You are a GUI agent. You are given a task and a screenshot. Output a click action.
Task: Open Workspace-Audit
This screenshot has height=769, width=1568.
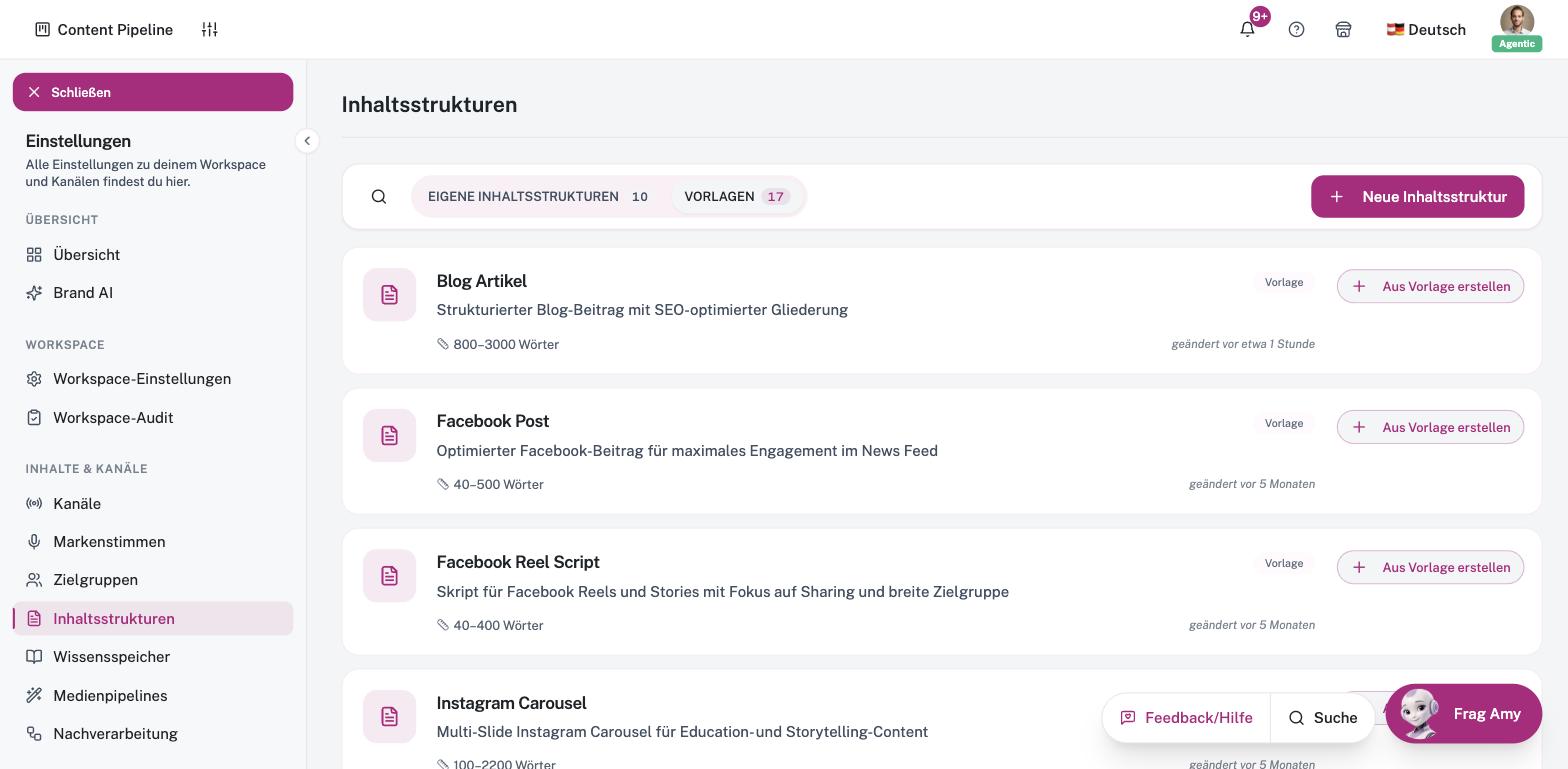[x=153, y=418]
